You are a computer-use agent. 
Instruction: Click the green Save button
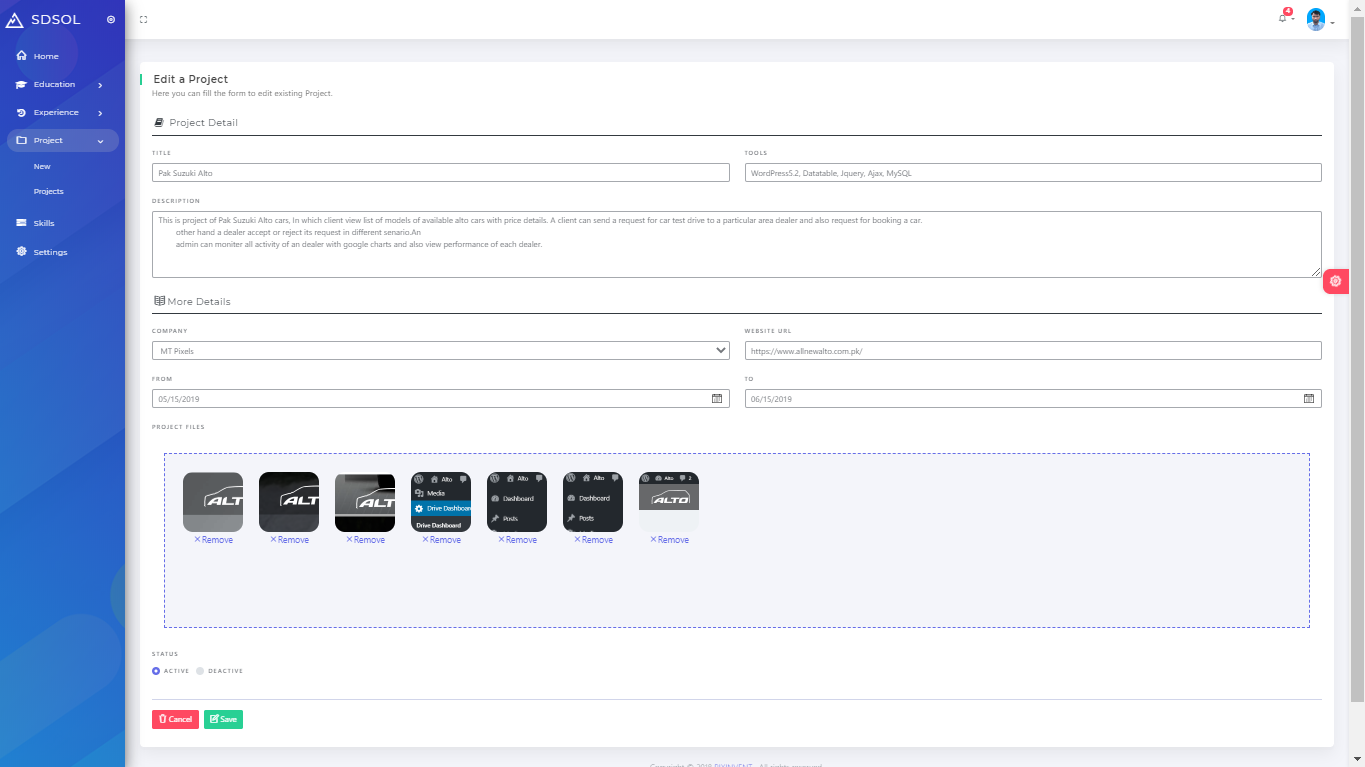click(223, 719)
